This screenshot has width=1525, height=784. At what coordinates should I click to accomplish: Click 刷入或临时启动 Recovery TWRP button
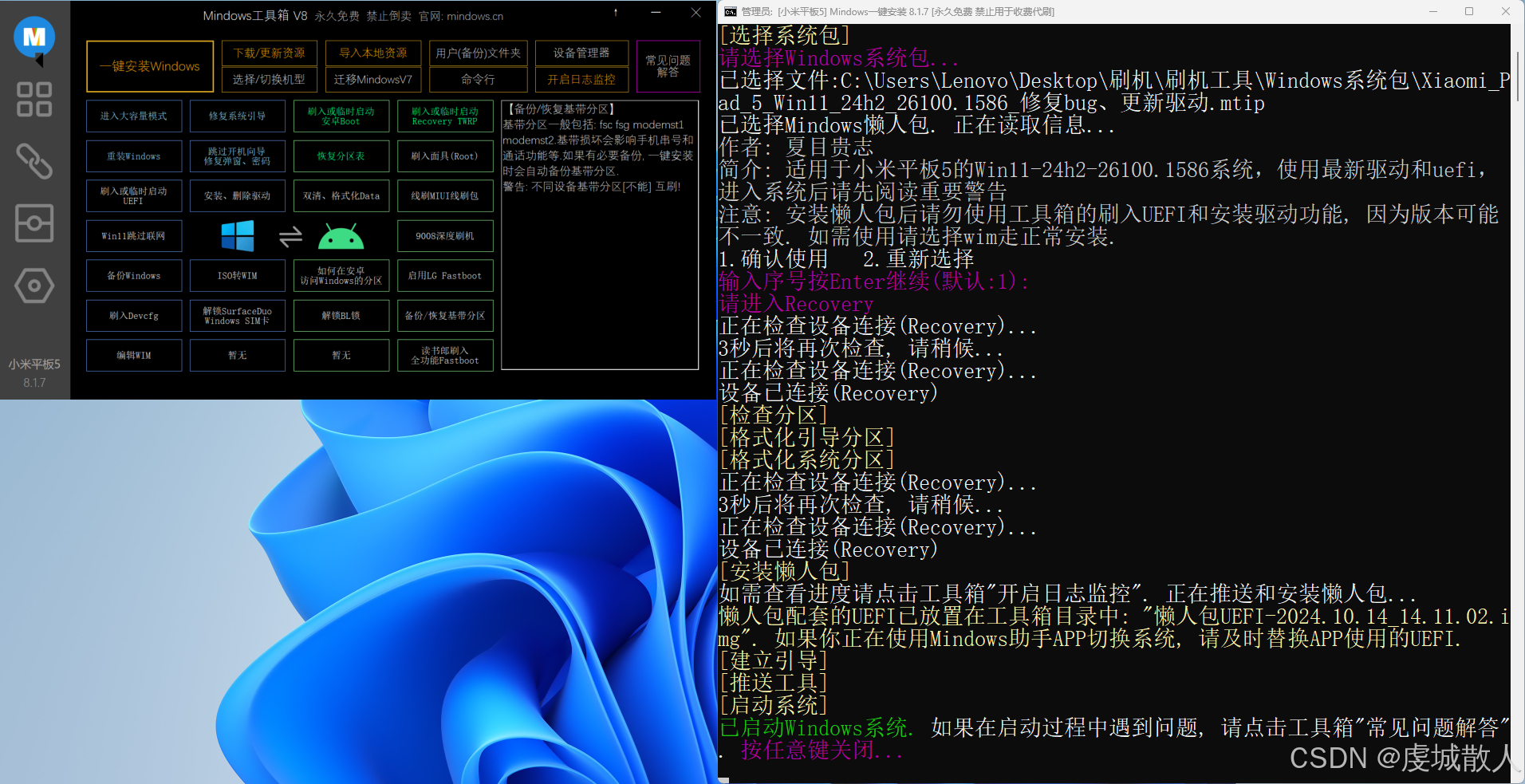tap(445, 116)
